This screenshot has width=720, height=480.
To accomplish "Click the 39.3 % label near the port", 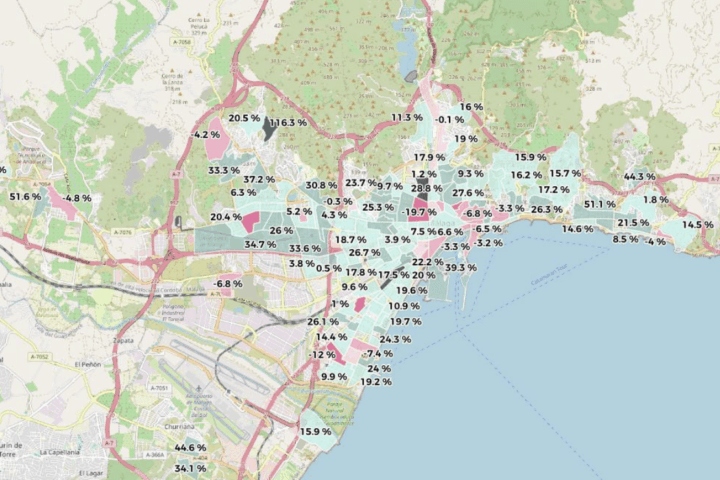I will 460,268.
